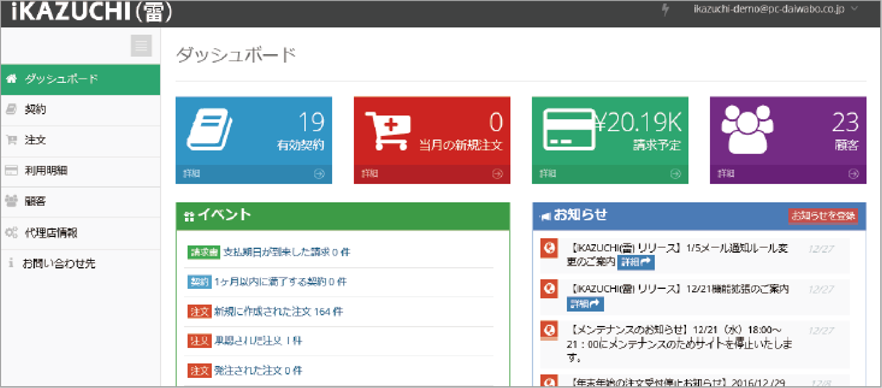Click arrow circle icon on 請求予定 card footer
The height and width of the screenshot is (388, 882).
(x=675, y=174)
